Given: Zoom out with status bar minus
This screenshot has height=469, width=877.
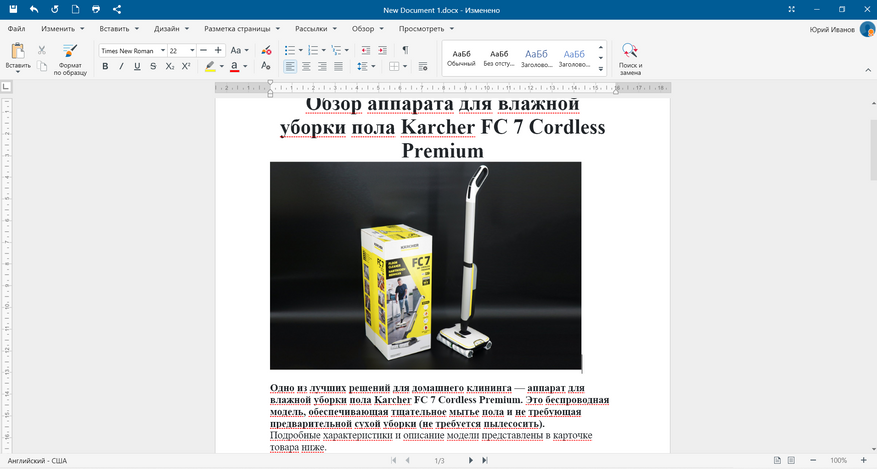Looking at the screenshot, I should coord(813,461).
